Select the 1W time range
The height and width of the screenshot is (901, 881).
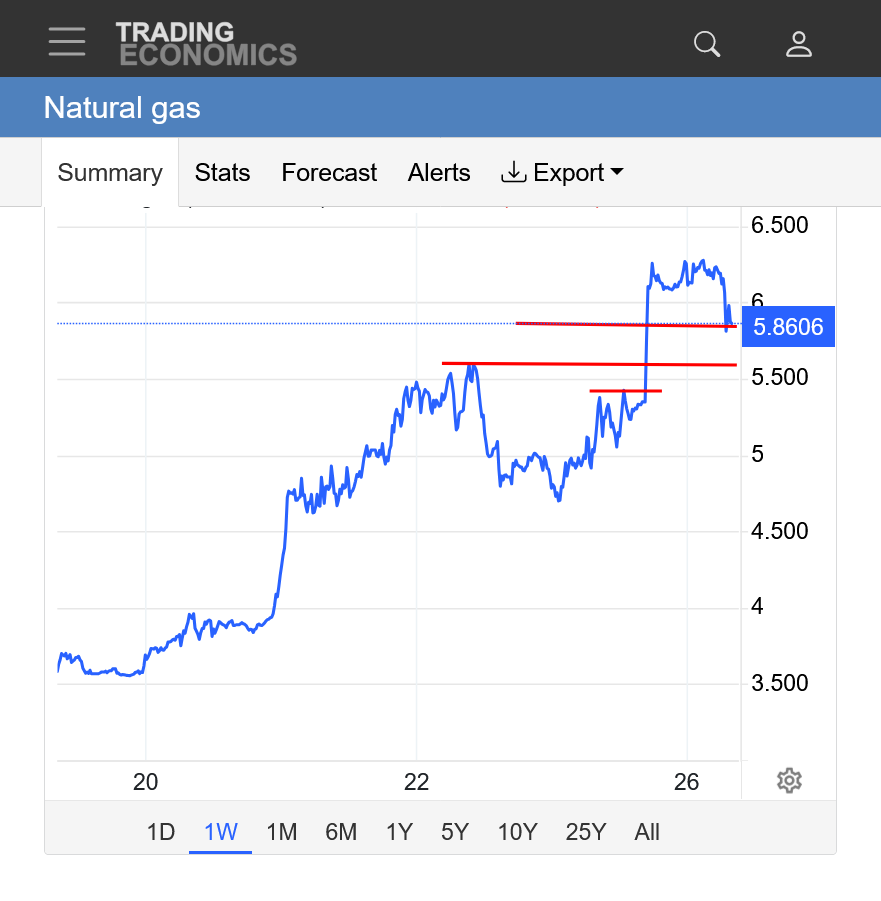point(220,832)
